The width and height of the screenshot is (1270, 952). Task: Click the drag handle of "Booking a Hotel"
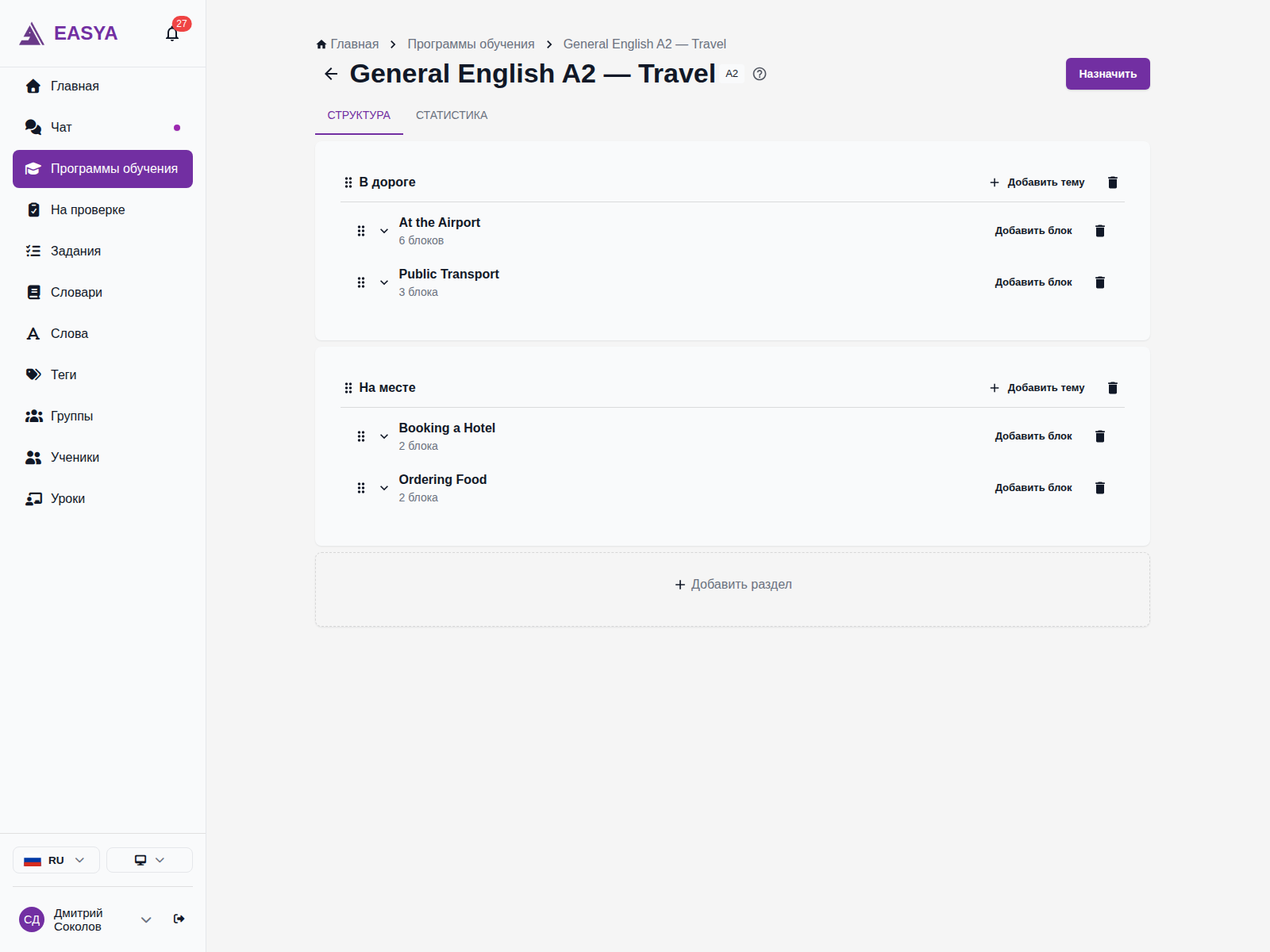pos(361,436)
